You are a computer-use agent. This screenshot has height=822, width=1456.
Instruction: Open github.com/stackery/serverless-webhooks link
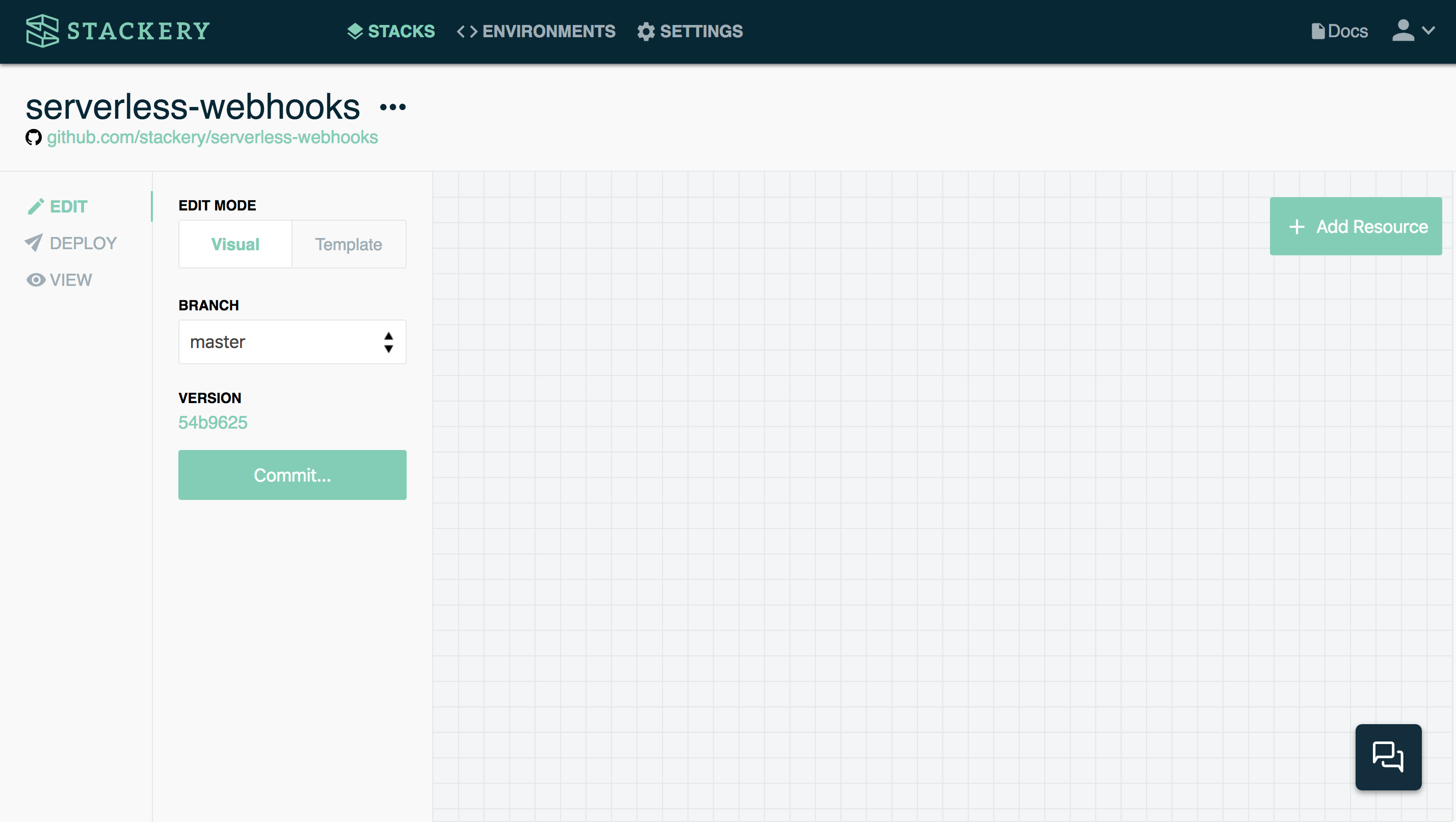pos(213,138)
